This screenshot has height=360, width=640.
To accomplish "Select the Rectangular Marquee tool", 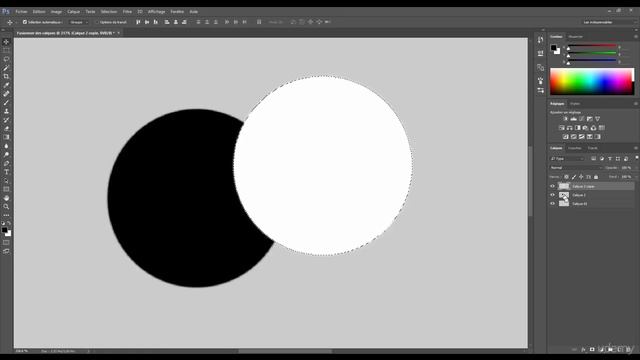I will click(x=6, y=51).
